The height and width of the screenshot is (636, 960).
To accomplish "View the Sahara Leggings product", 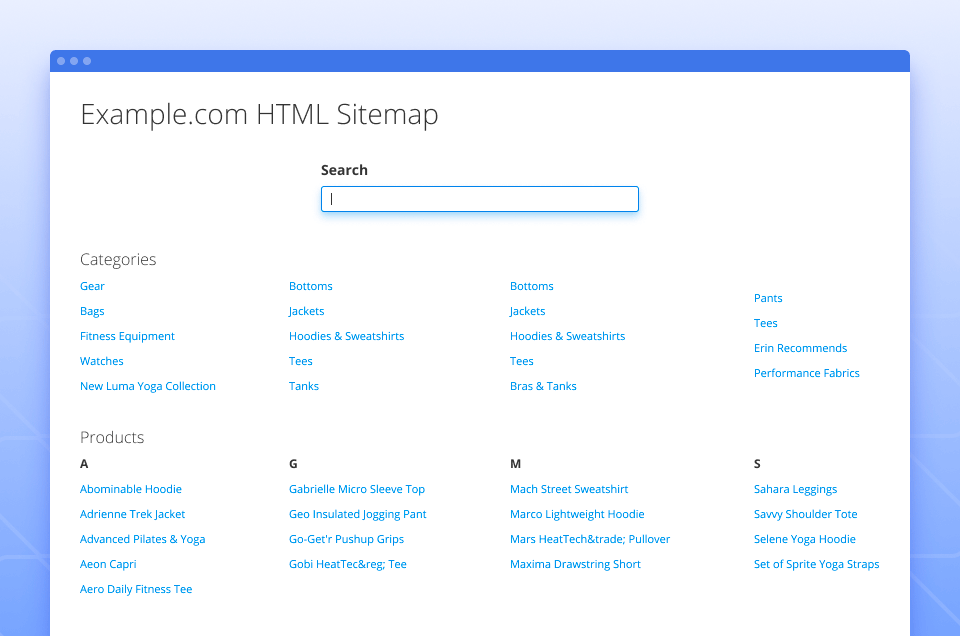I will [x=795, y=489].
